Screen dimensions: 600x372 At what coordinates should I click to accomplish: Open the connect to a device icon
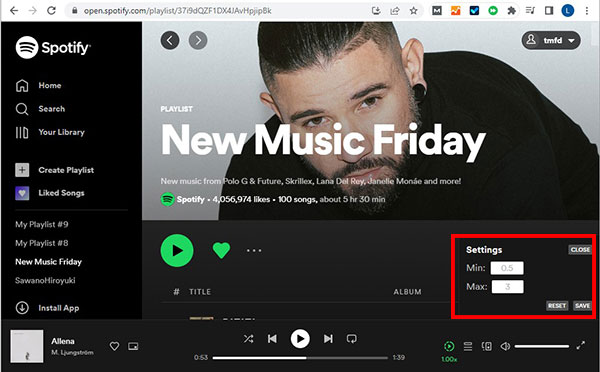coord(487,346)
